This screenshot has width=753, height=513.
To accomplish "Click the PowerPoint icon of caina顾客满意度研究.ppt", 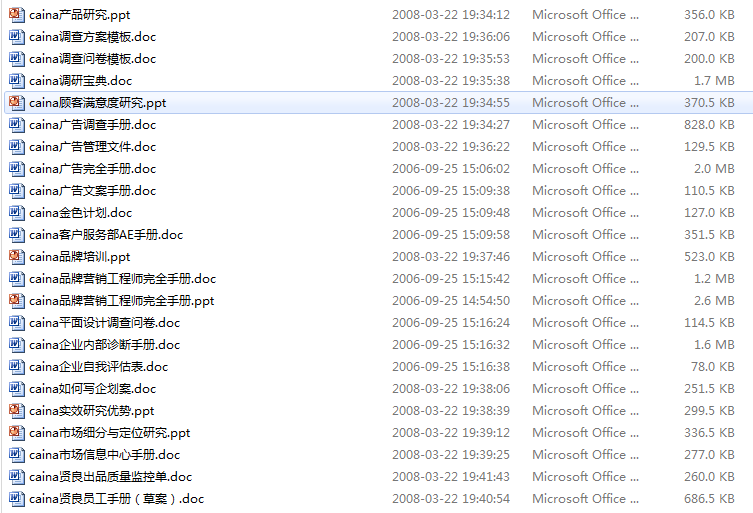I will click(16, 102).
